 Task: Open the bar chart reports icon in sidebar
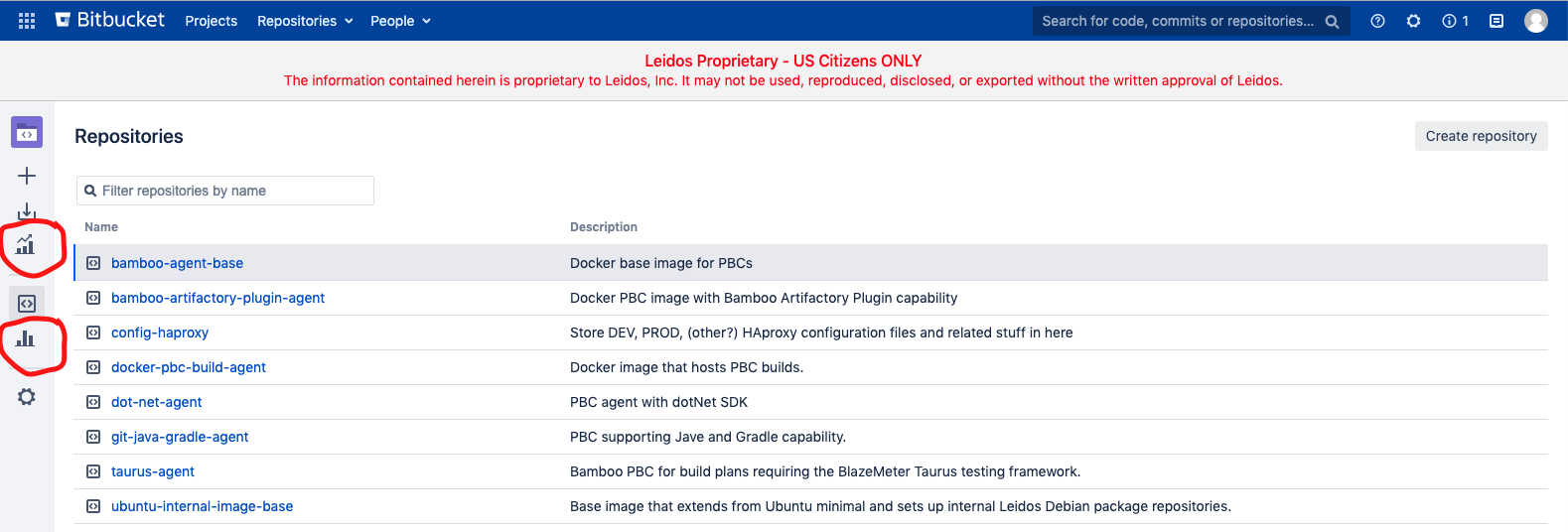coord(25,338)
